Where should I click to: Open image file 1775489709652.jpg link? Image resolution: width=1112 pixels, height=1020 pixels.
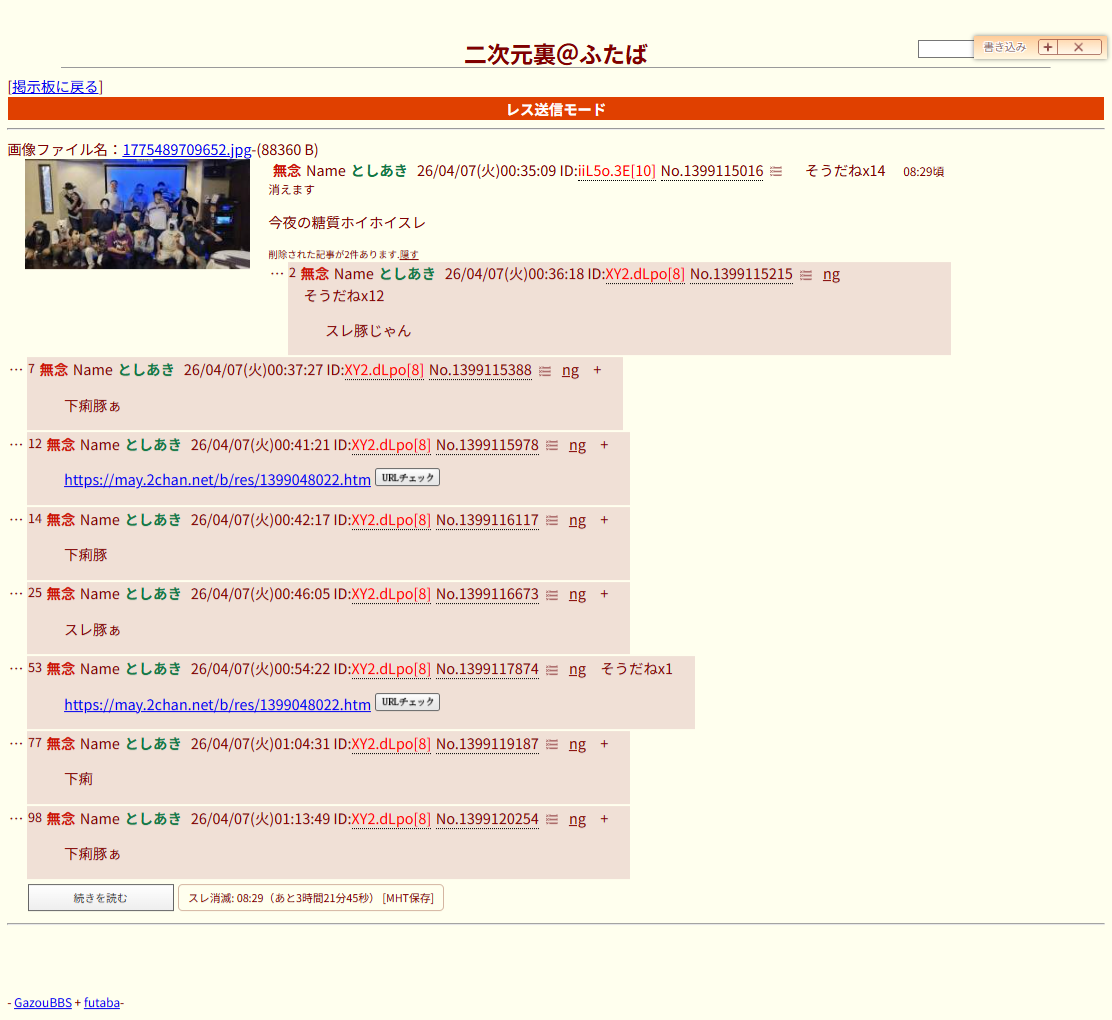(x=187, y=150)
